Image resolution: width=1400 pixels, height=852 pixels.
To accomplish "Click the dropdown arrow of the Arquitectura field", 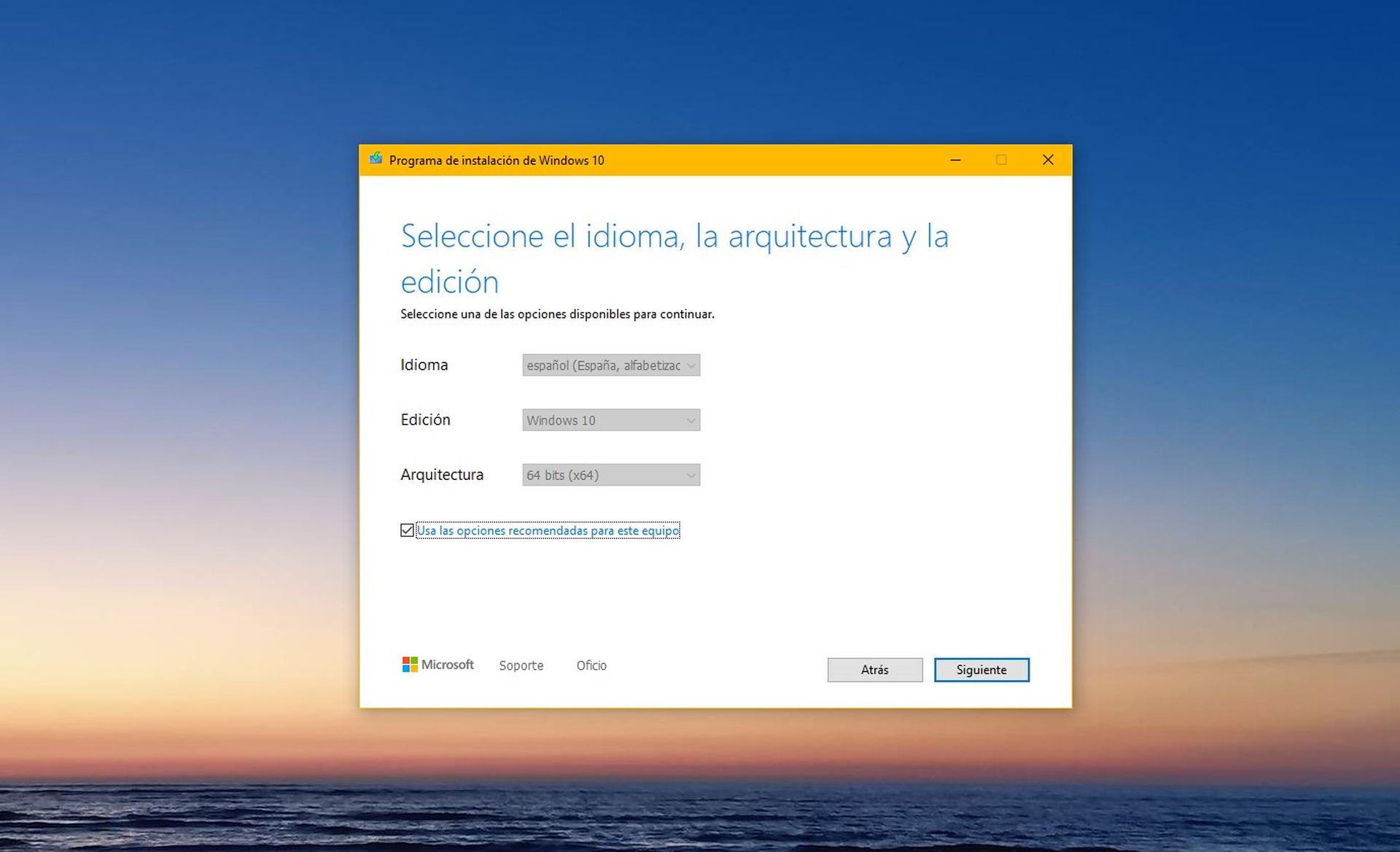I will [690, 475].
